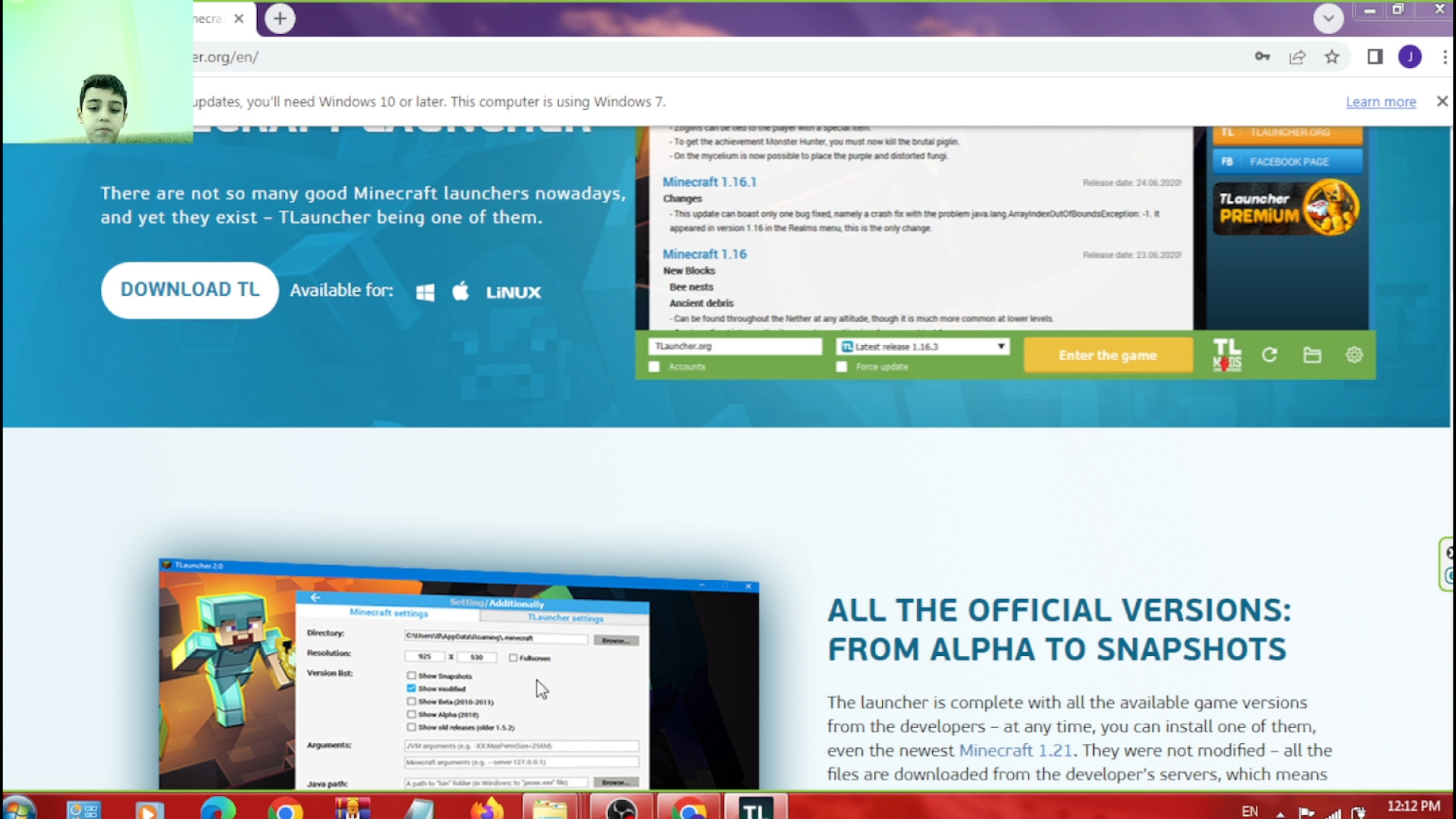Bookmark this page with the star icon
This screenshot has width=1456, height=819.
coord(1332,57)
